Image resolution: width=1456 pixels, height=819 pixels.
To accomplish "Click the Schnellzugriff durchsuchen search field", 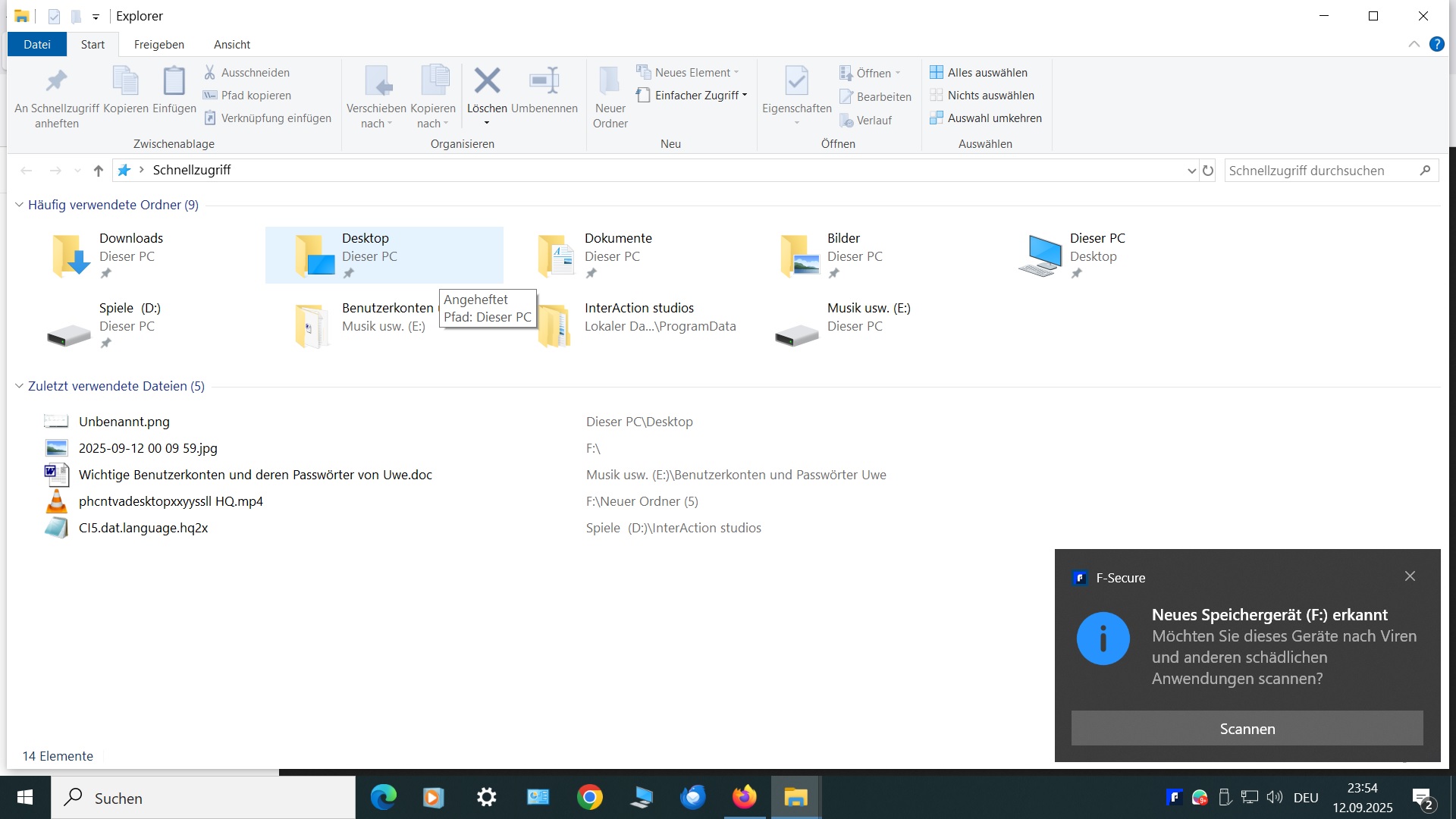I will 1332,171.
